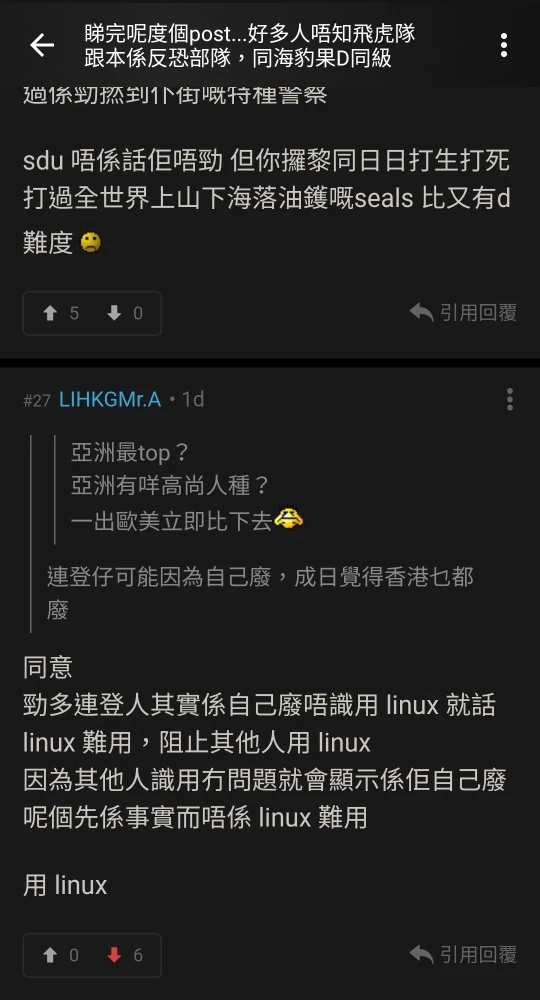This screenshot has width=540, height=1000.
Task: Open more options for post #27
Action: coord(509,399)
